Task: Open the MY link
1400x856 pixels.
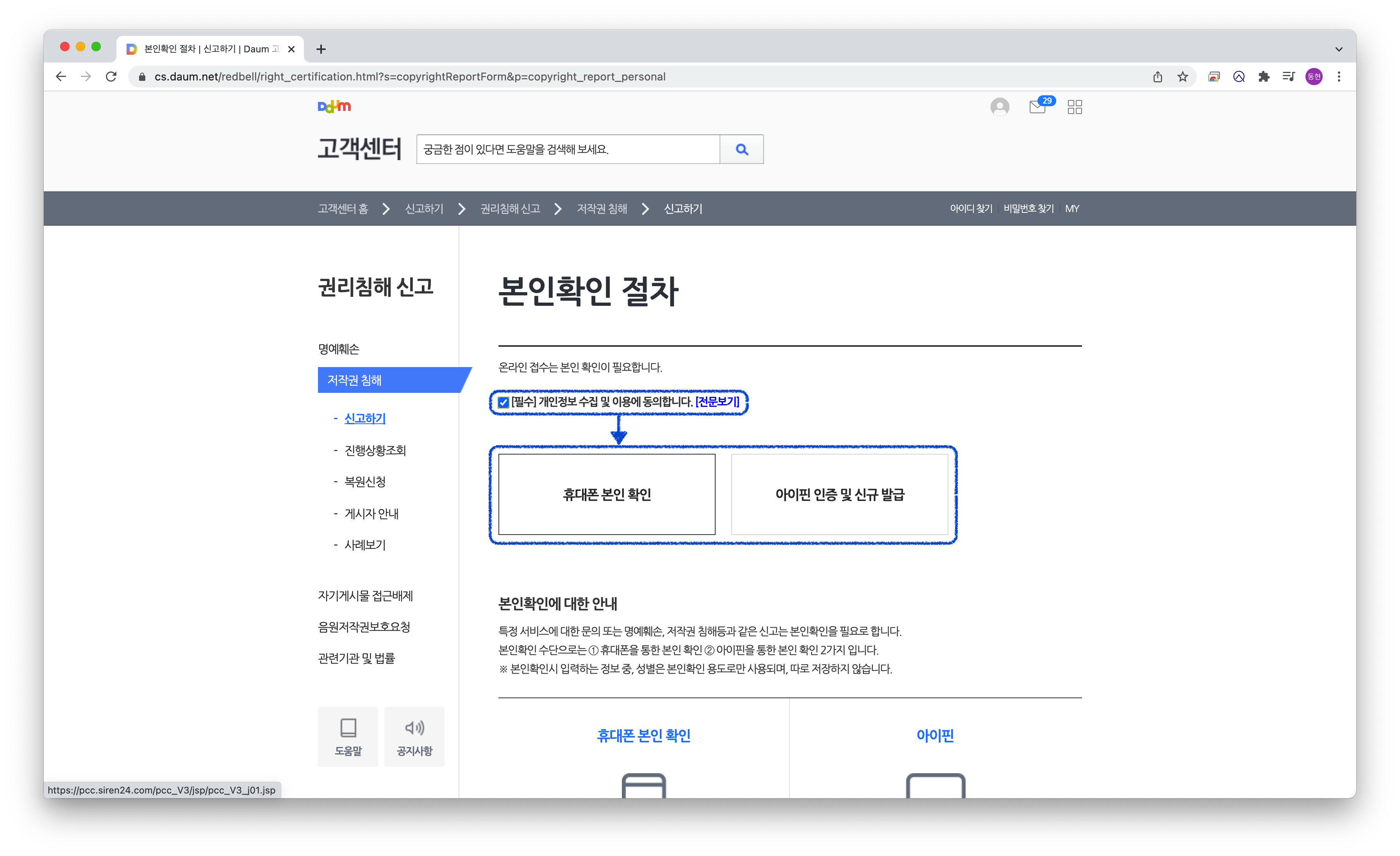Action: (x=1071, y=209)
